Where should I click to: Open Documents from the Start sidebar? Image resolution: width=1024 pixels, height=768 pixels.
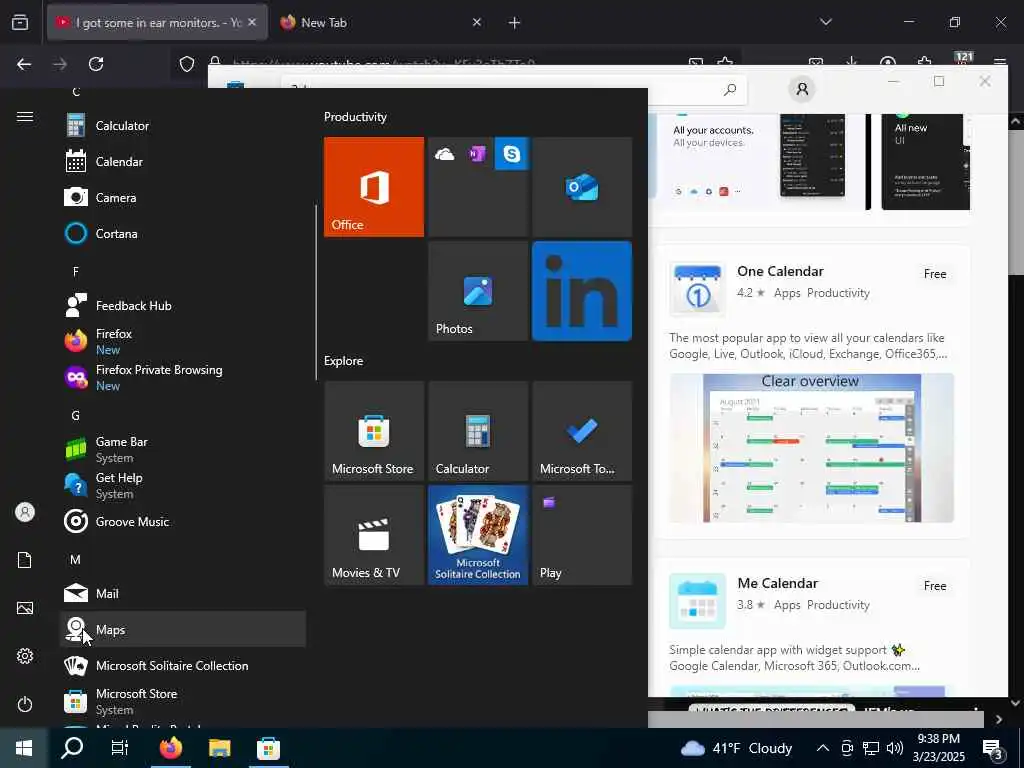25,560
